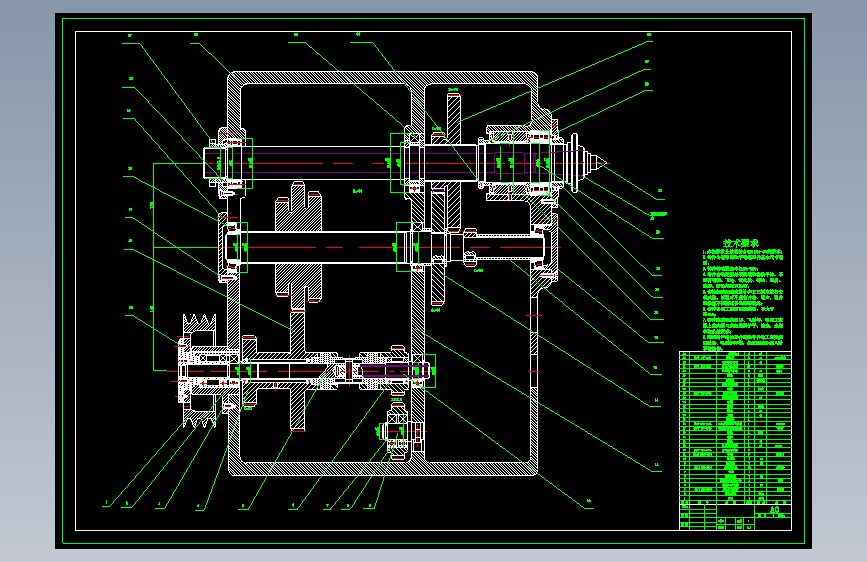Click the title block at bottom right
Screen dimensions: 867x562
point(735,516)
